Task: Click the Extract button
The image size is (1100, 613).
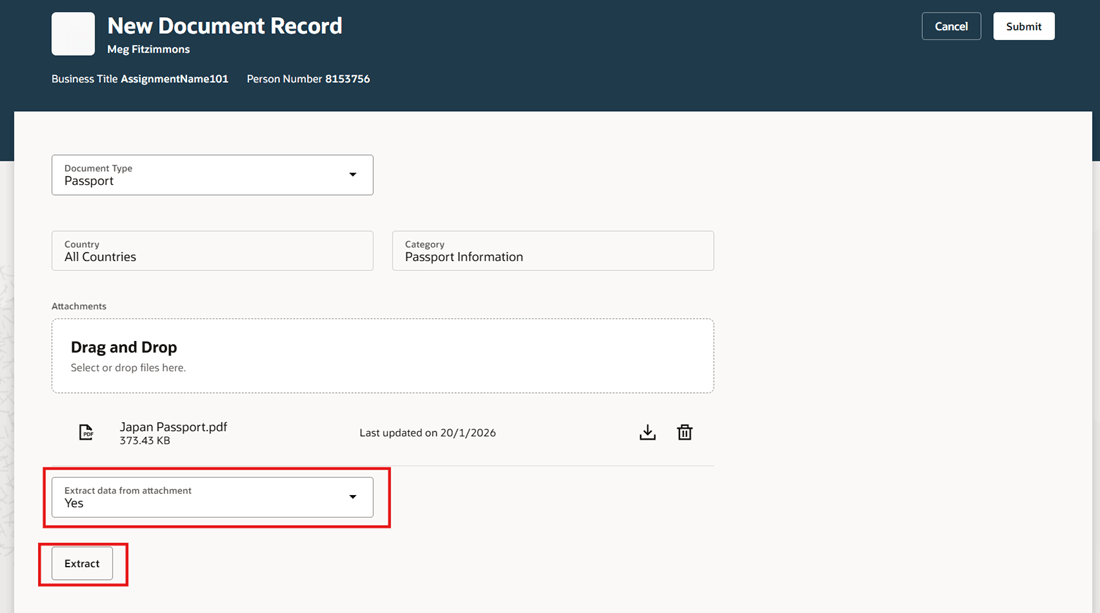Action: (x=82, y=563)
